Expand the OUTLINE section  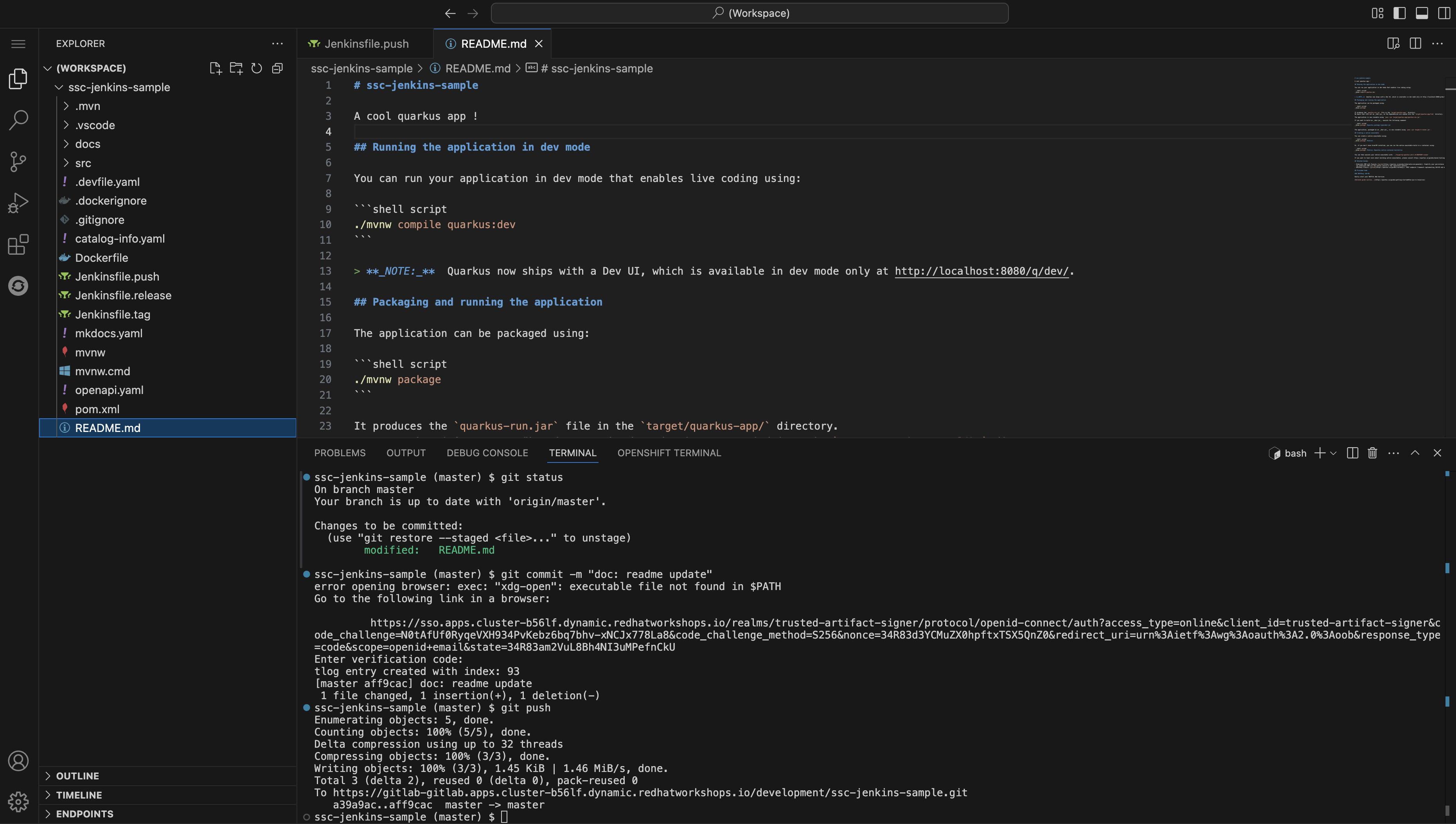(x=77, y=775)
